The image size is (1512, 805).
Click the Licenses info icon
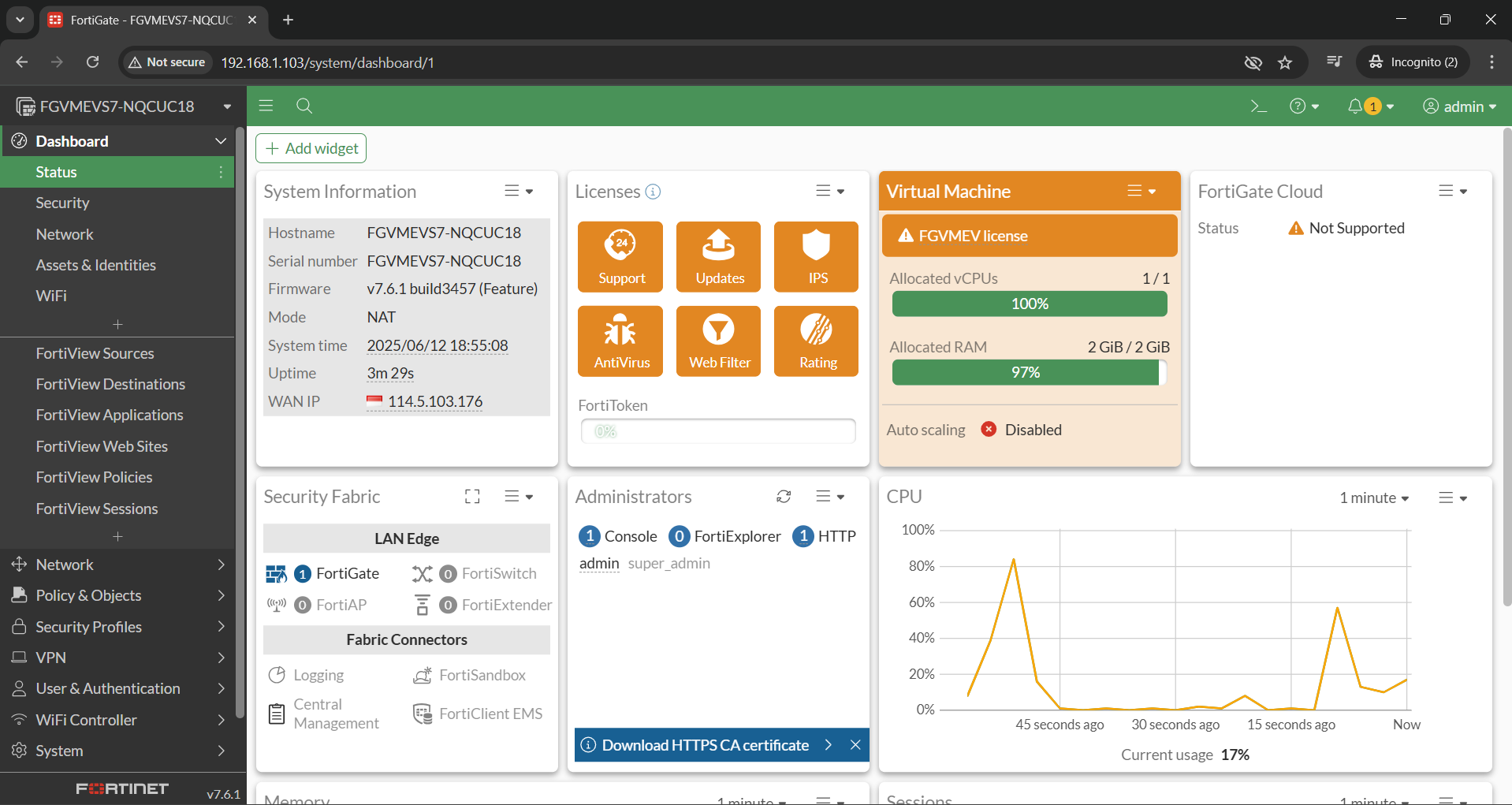(653, 192)
